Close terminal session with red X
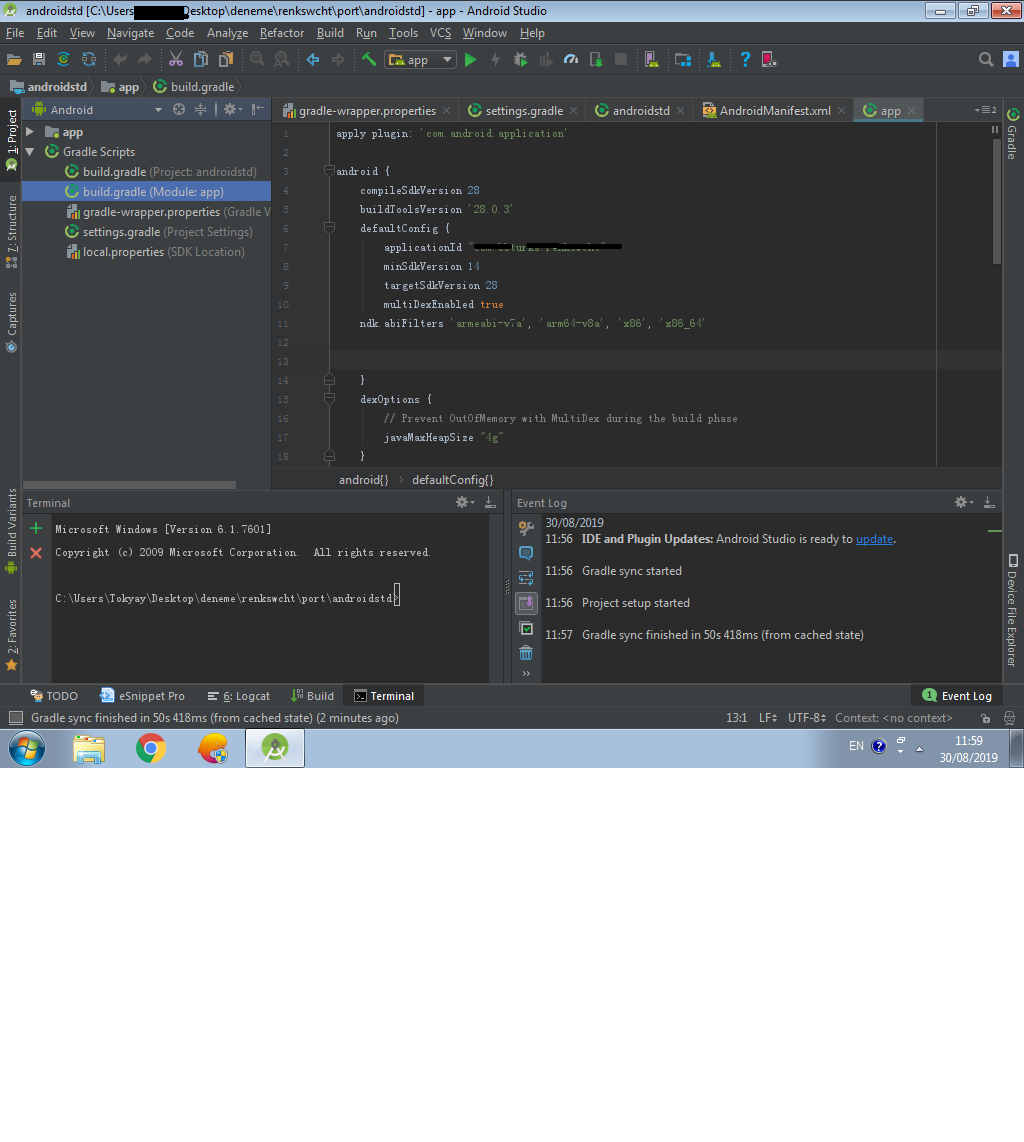The height and width of the screenshot is (1142, 1024). pos(36,553)
